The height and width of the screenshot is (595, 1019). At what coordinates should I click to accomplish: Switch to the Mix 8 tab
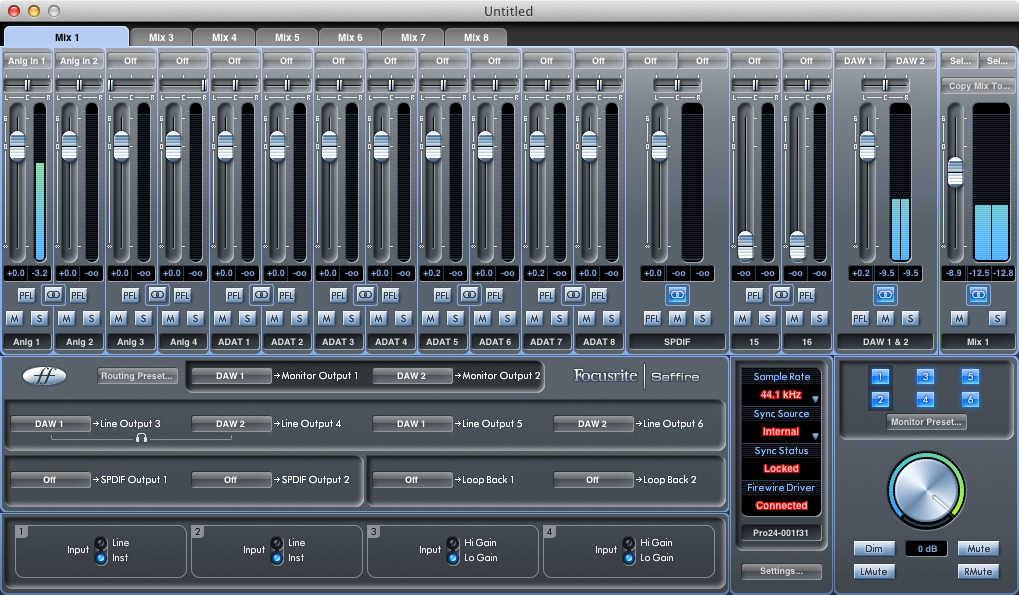click(476, 38)
